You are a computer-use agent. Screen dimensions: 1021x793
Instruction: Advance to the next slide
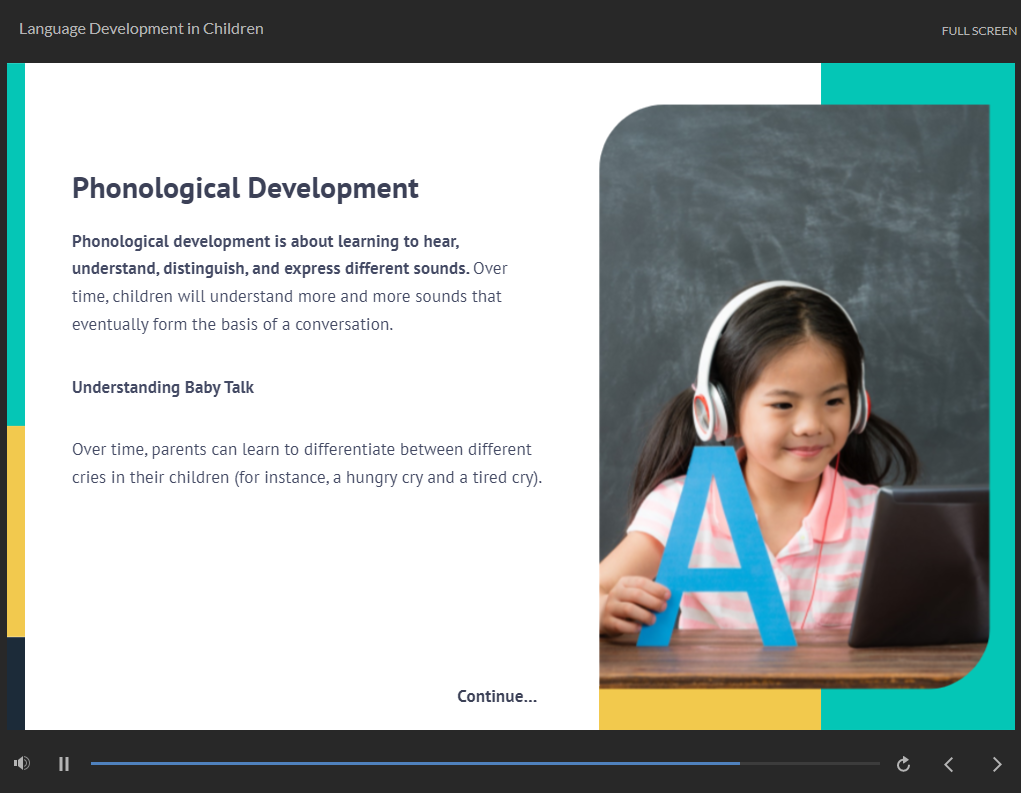(996, 764)
